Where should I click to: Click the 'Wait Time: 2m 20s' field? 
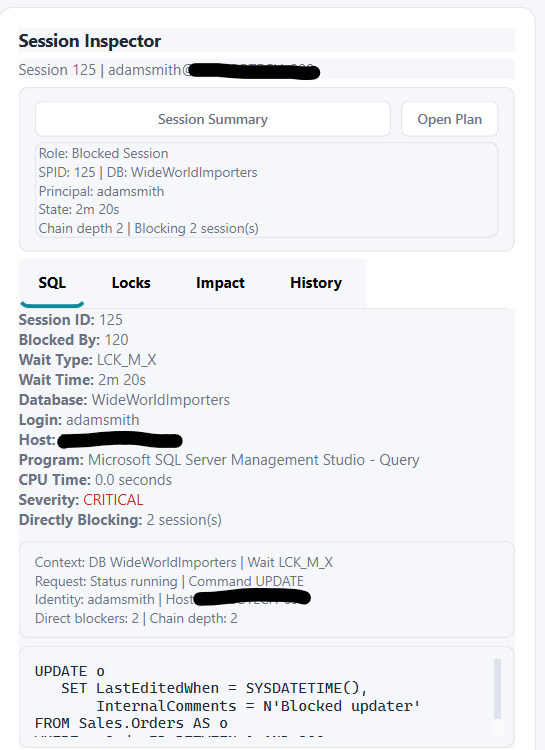pos(82,380)
